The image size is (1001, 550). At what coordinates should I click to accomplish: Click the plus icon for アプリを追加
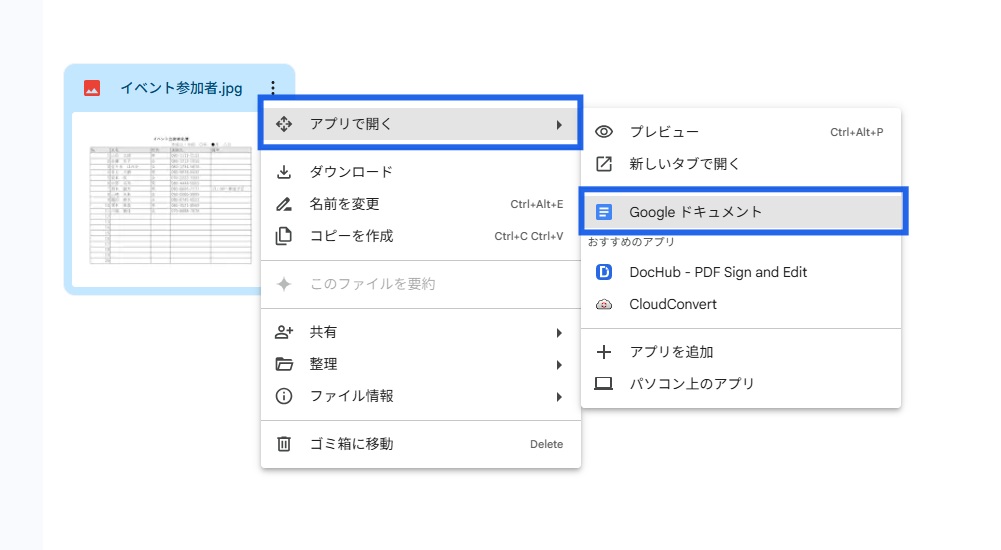[604, 352]
